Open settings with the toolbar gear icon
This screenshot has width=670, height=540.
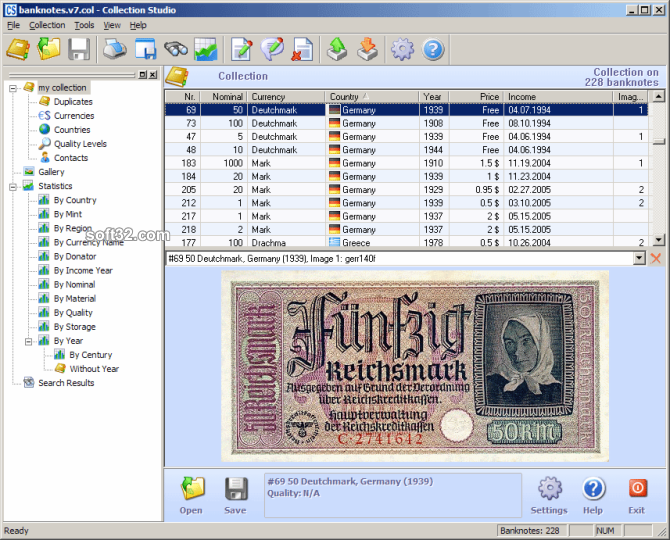(403, 49)
